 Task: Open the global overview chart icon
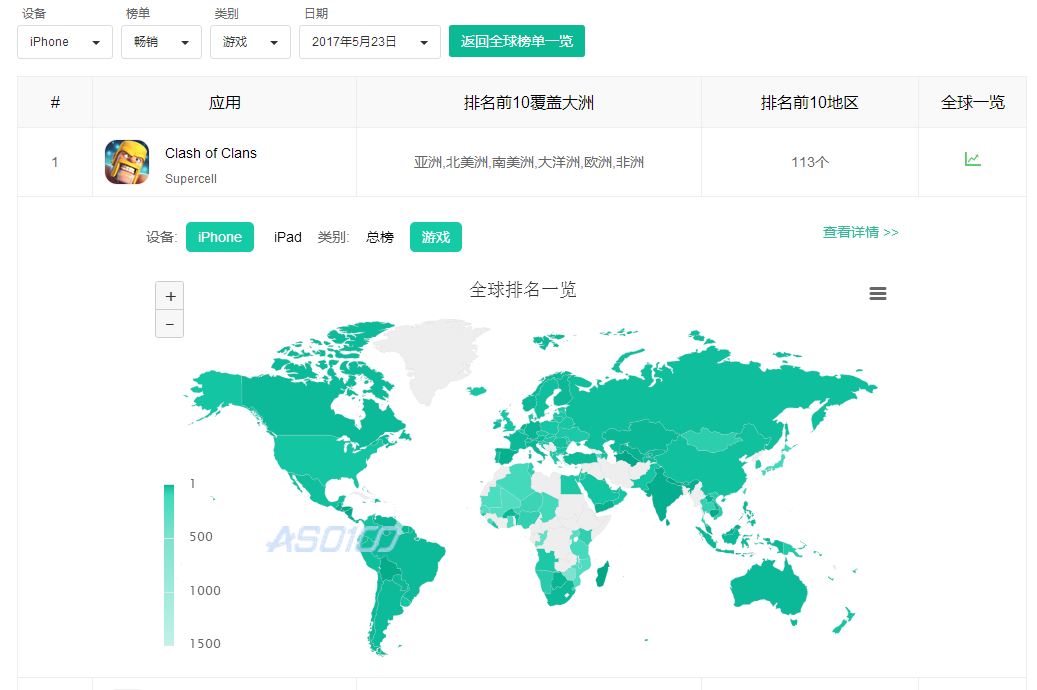972,160
